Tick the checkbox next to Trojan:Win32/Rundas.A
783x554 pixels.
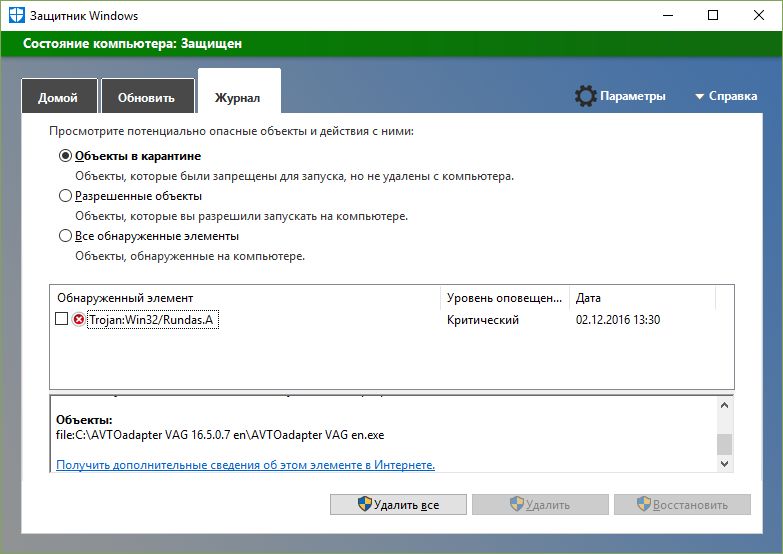pyautogui.click(x=62, y=320)
